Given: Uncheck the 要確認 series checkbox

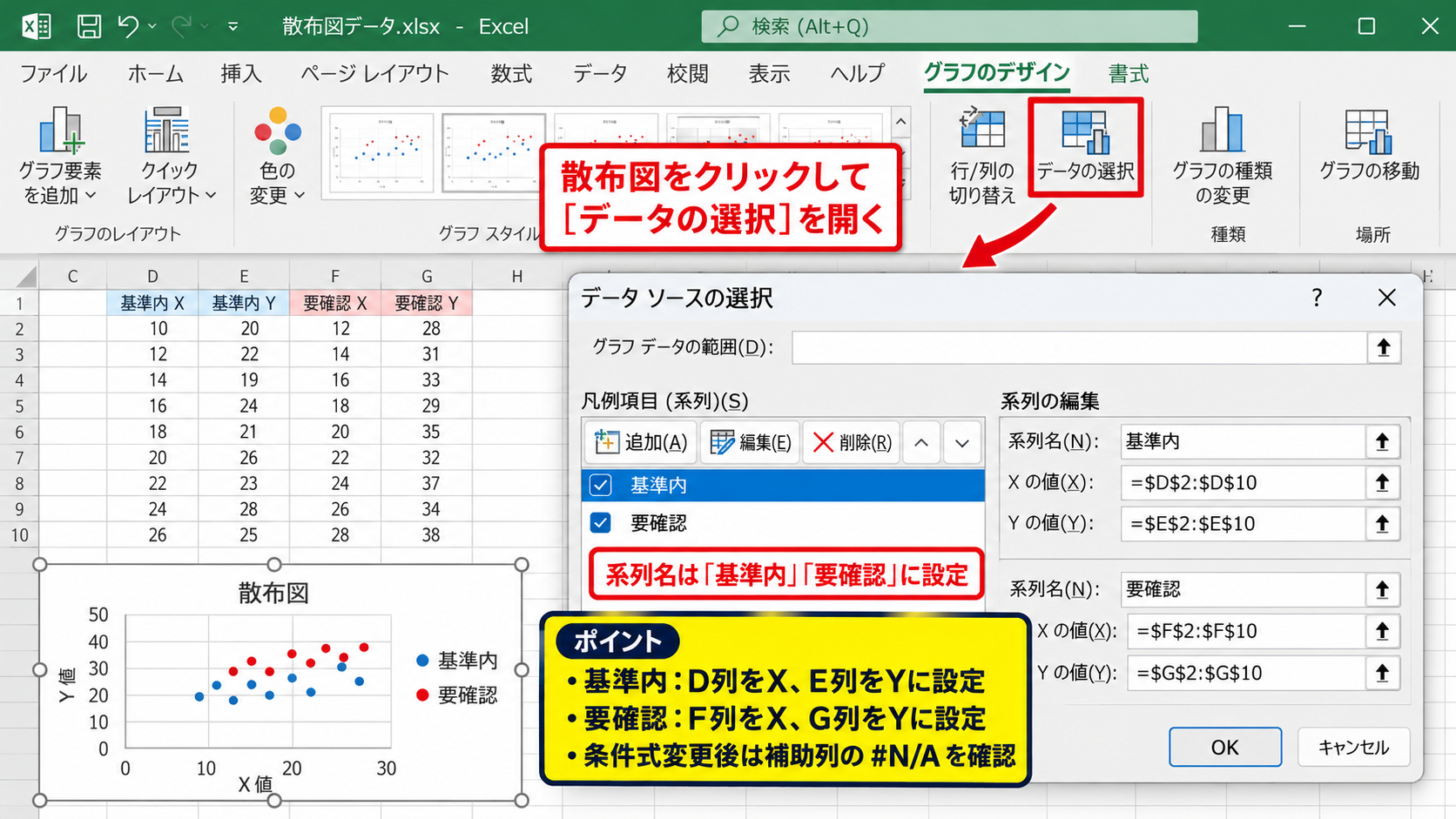Looking at the screenshot, I should pos(601,523).
